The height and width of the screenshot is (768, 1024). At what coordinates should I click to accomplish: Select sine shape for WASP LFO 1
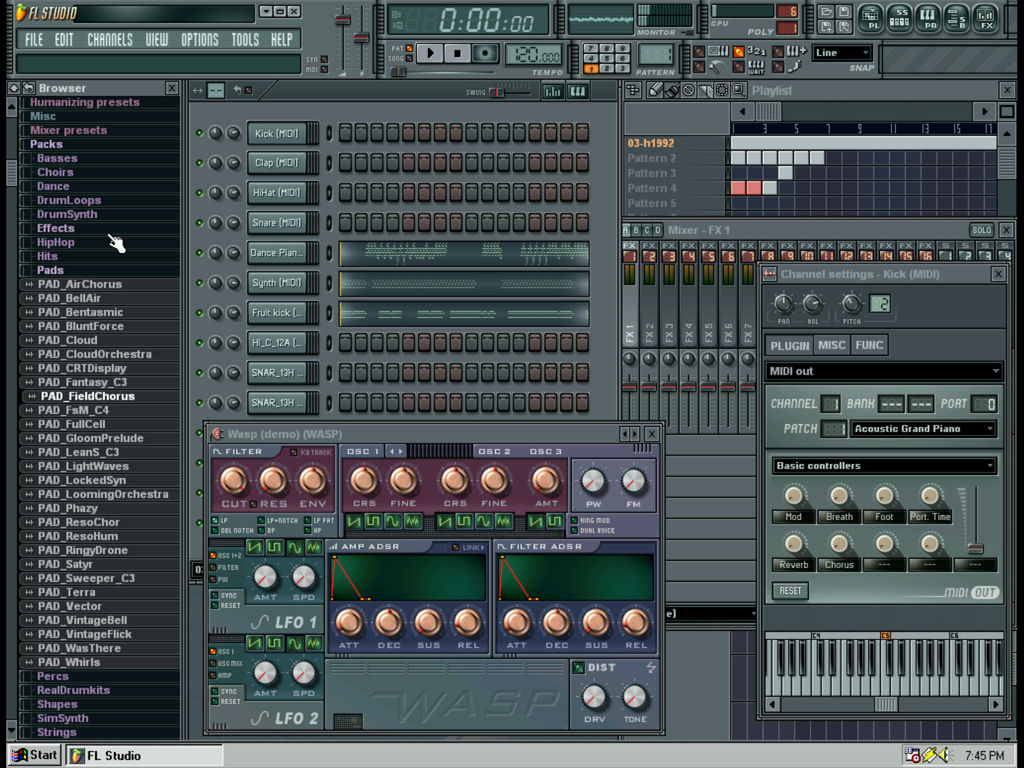(x=295, y=547)
